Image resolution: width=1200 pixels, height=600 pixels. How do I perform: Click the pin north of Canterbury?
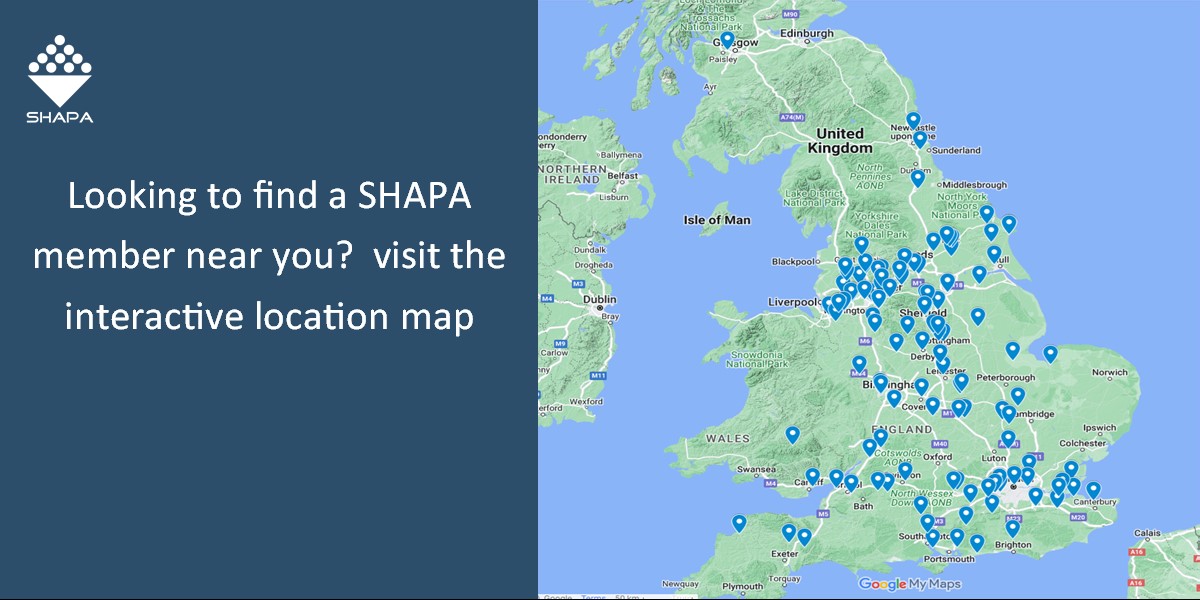pos(1093,489)
